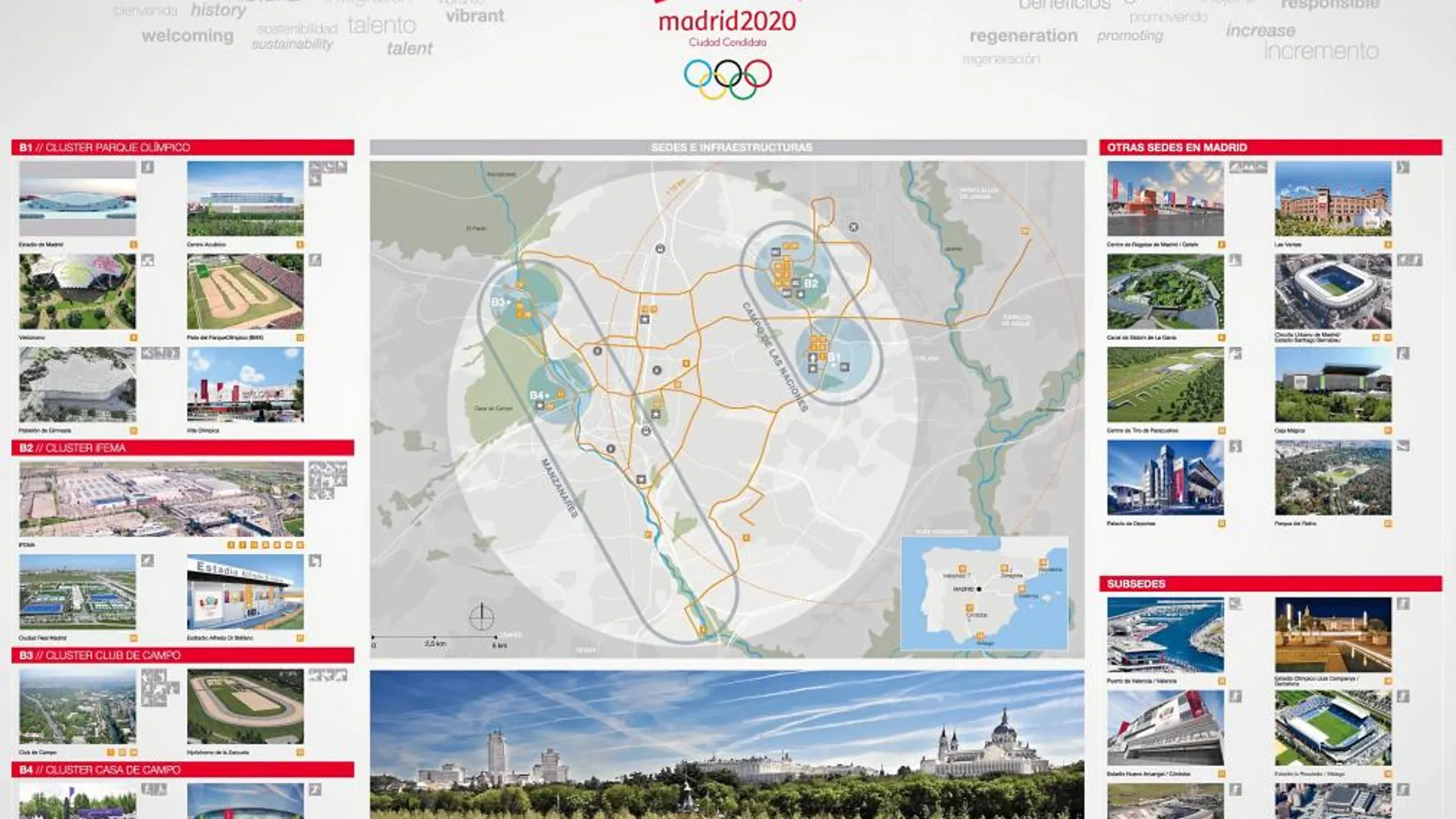Image resolution: width=1456 pixels, height=819 pixels.
Task: Click the BMX pictogram beside the track
Action: (315, 260)
